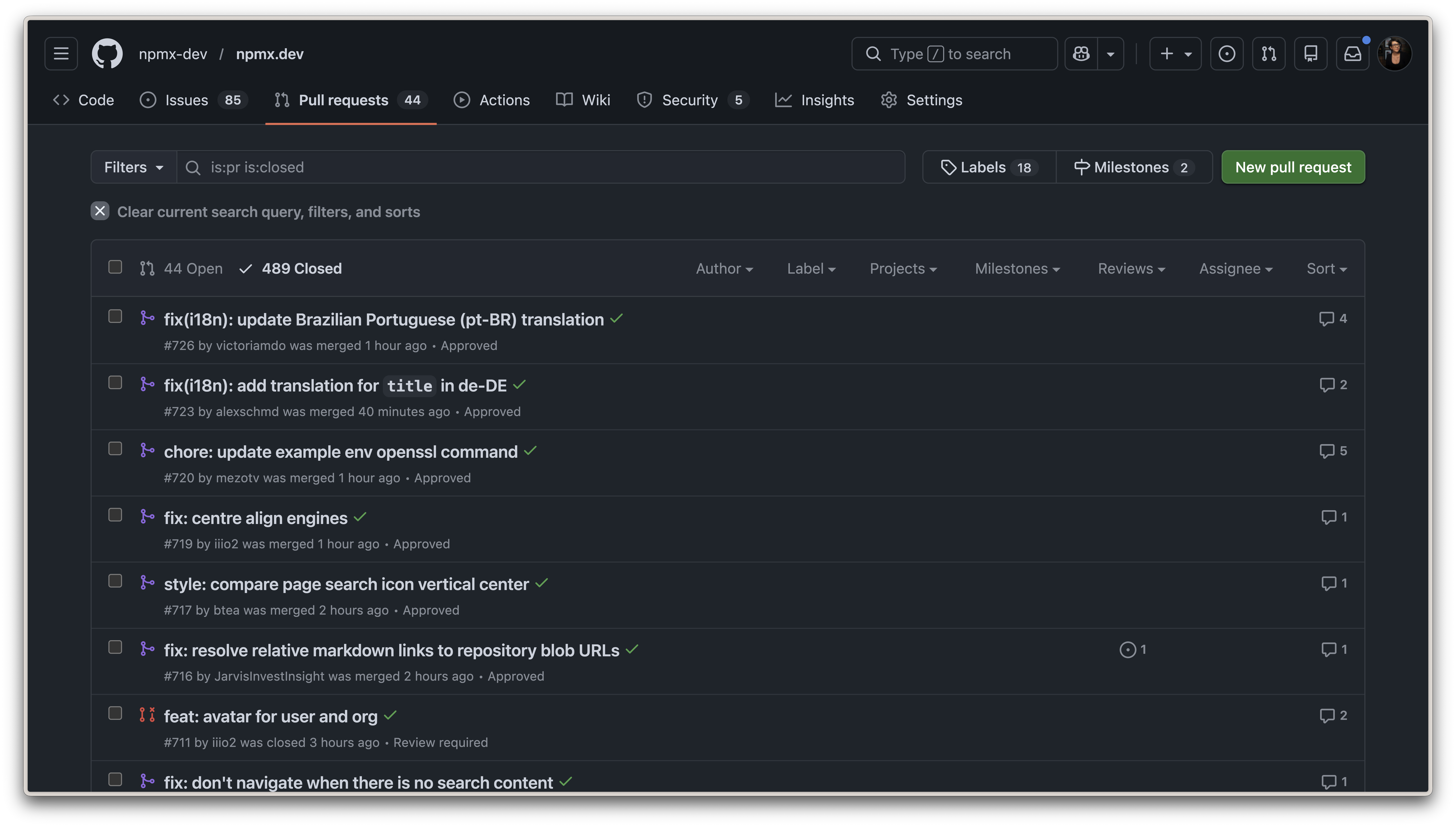Click the New pull request button
This screenshot has height=827, width=1456.
pos(1293,167)
